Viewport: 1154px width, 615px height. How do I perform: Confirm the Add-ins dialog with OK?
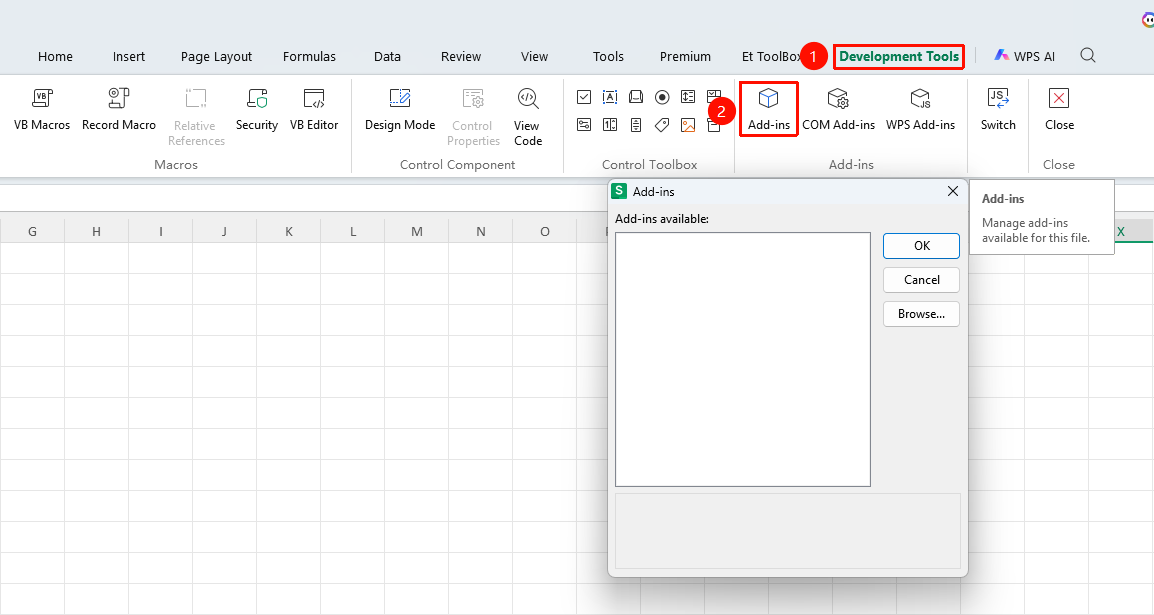coord(921,246)
